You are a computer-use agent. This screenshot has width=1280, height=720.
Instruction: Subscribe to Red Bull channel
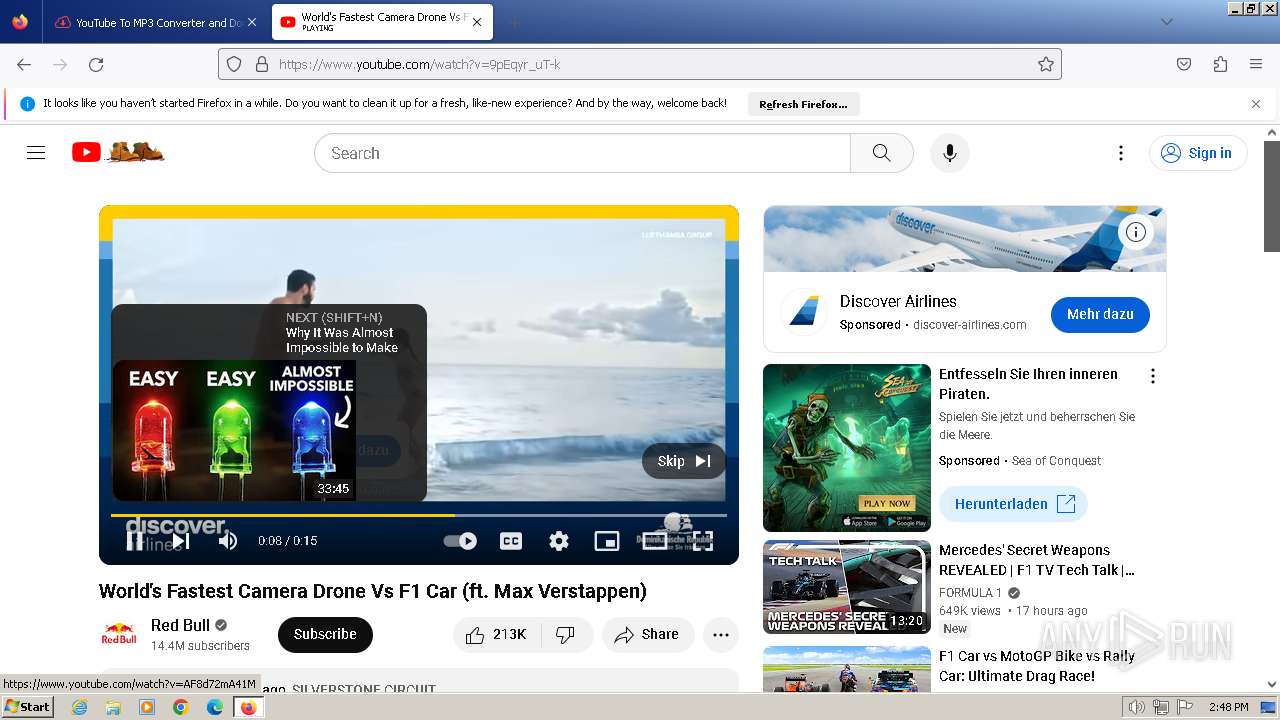pos(325,634)
